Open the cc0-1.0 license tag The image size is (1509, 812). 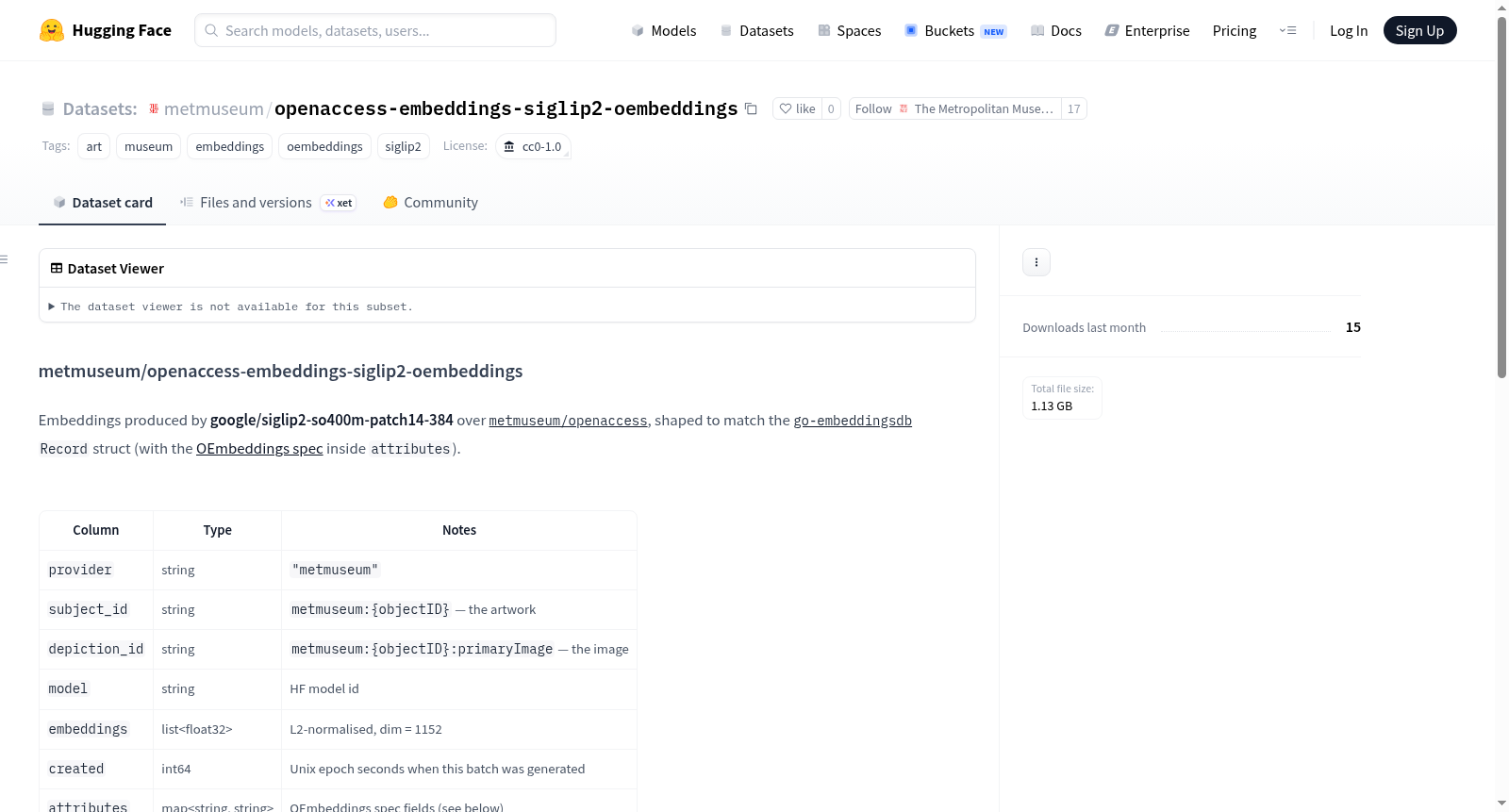click(x=533, y=146)
